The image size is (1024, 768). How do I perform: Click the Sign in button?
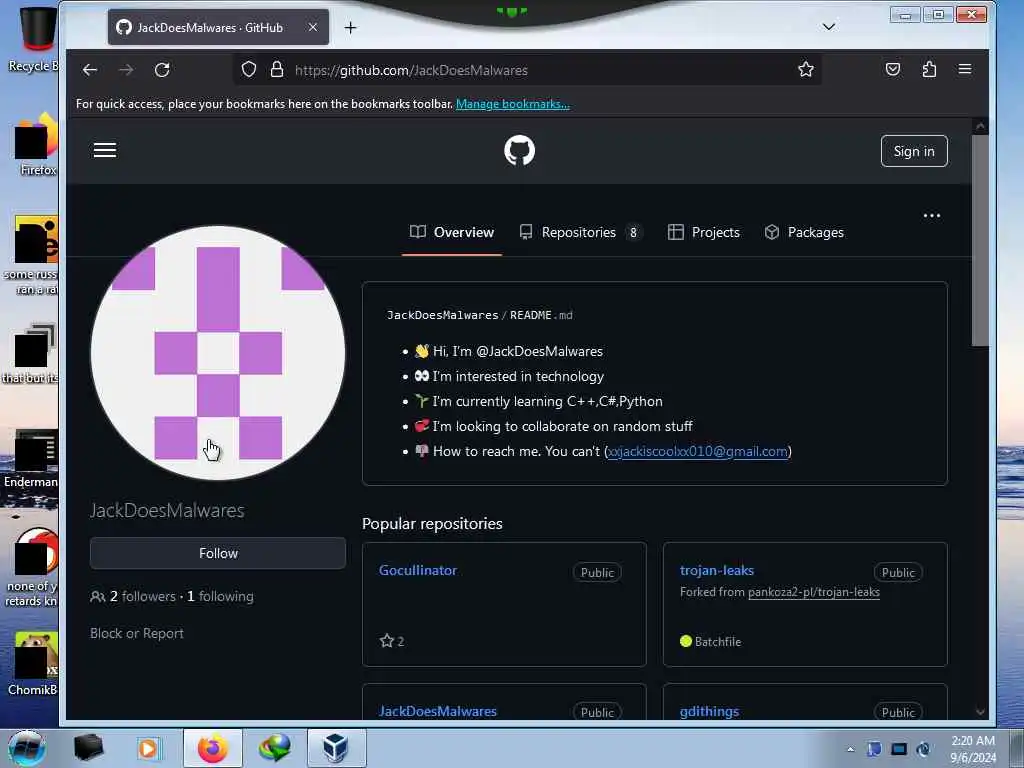point(914,151)
